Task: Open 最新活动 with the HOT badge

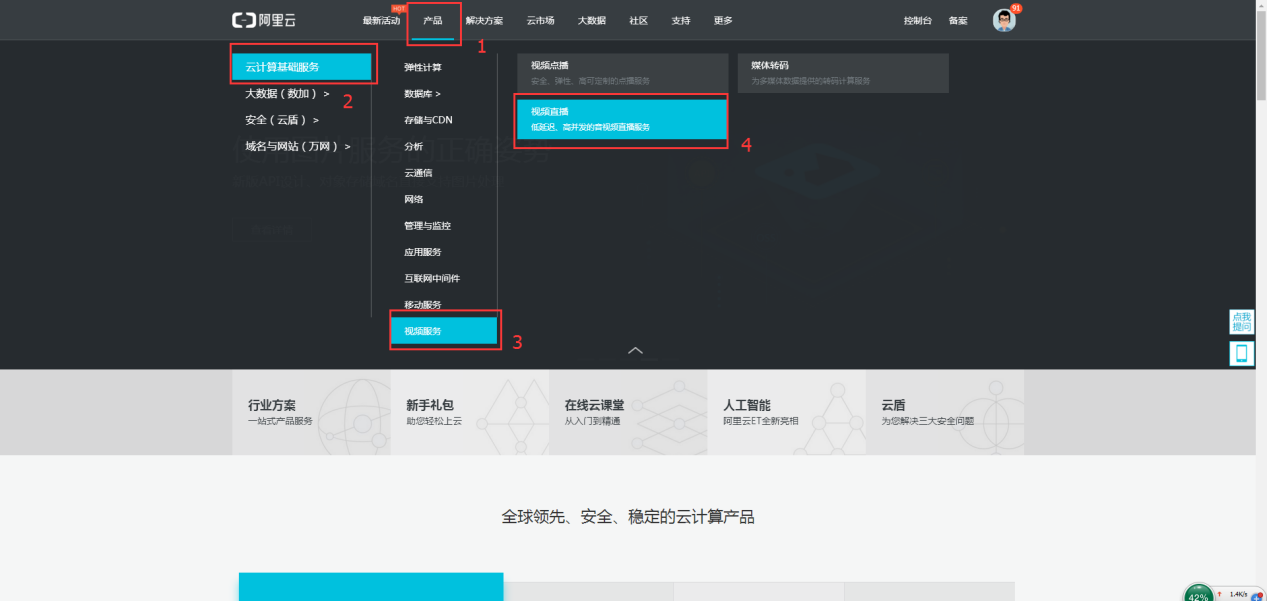Action: tap(381, 21)
